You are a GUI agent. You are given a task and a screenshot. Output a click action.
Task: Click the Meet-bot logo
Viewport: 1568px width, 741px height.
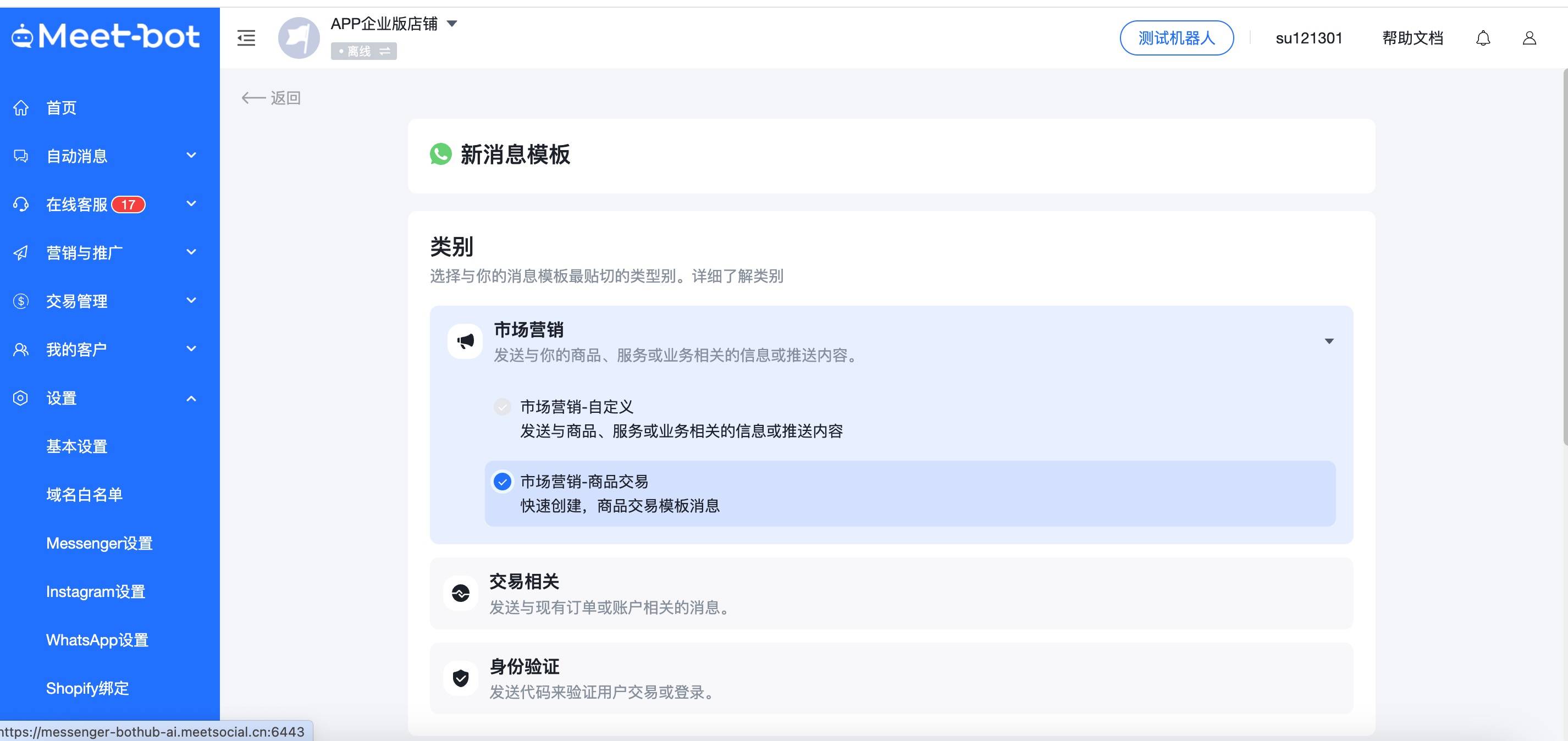click(106, 36)
